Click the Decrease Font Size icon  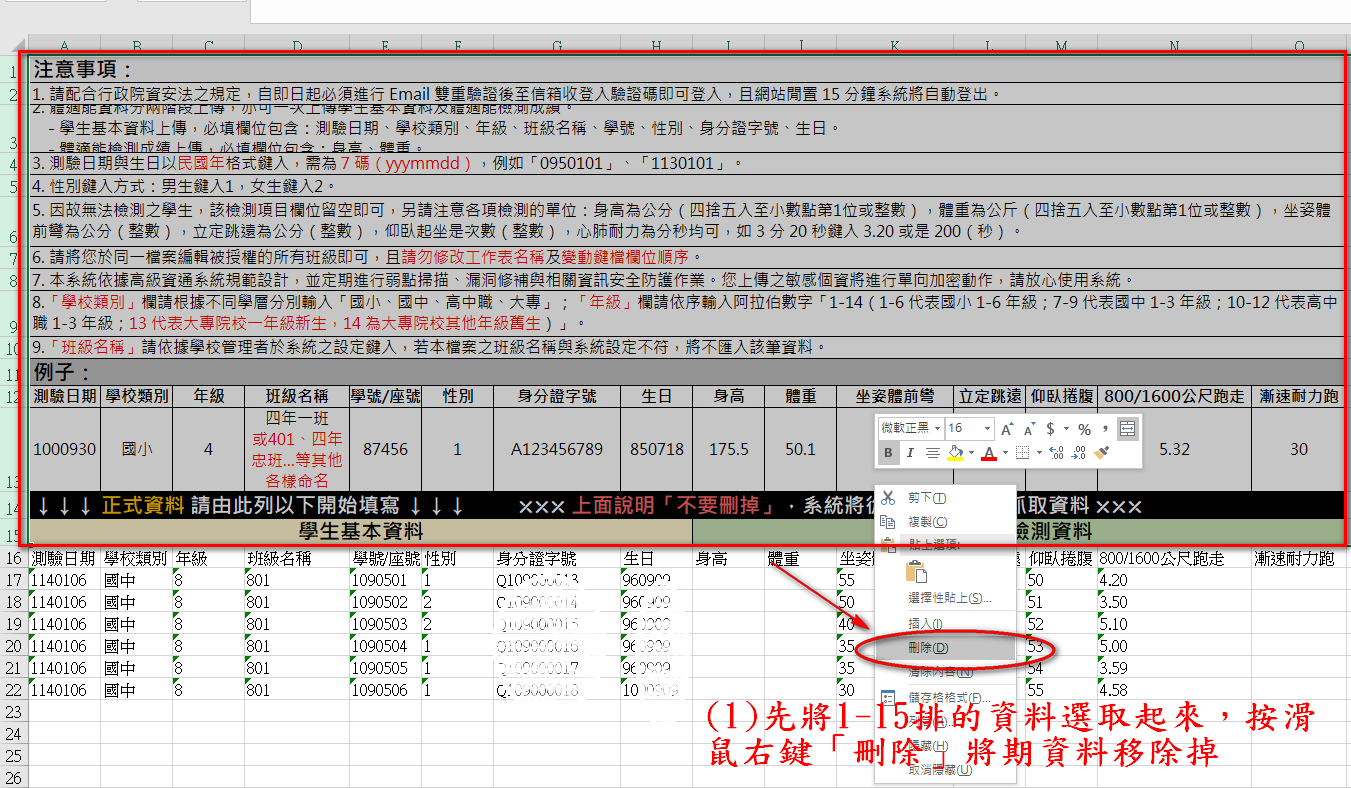1029,429
